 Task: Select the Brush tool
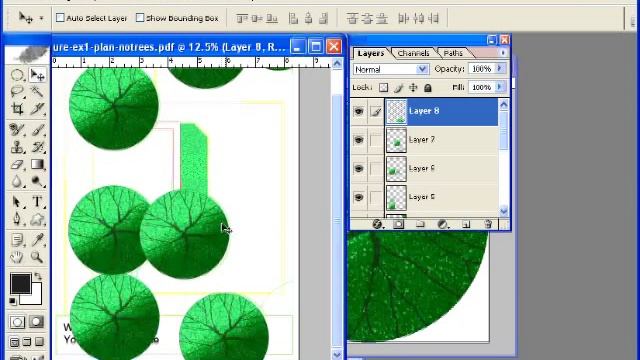pyautogui.click(x=38, y=130)
